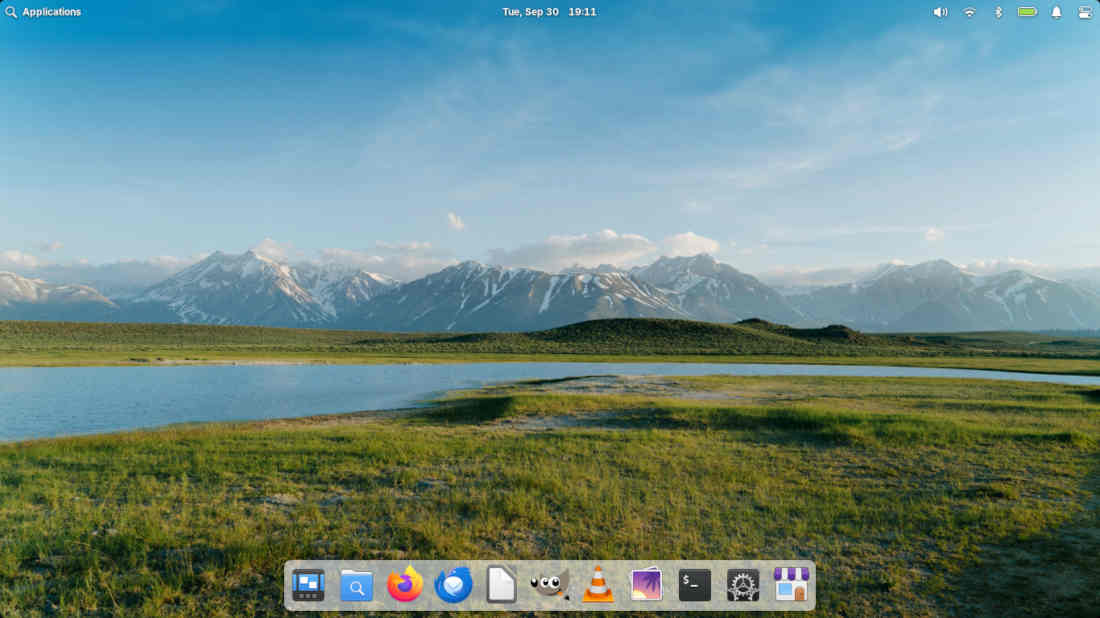Viewport: 1100px width, 618px height.
Task: Click the Bluetooth indicator icon
Action: [x=997, y=12]
